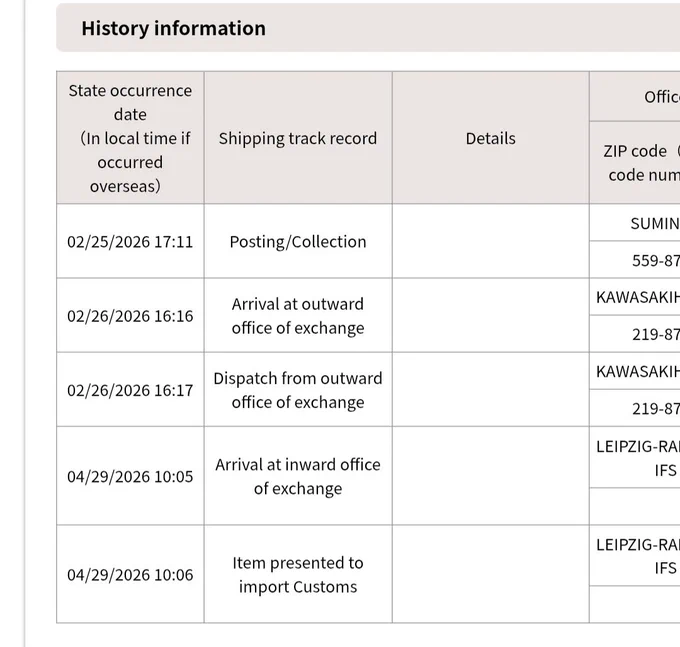Click the 04/29/2026 10:05 date cell
Image resolution: width=680 pixels, height=647 pixels.
(130, 476)
